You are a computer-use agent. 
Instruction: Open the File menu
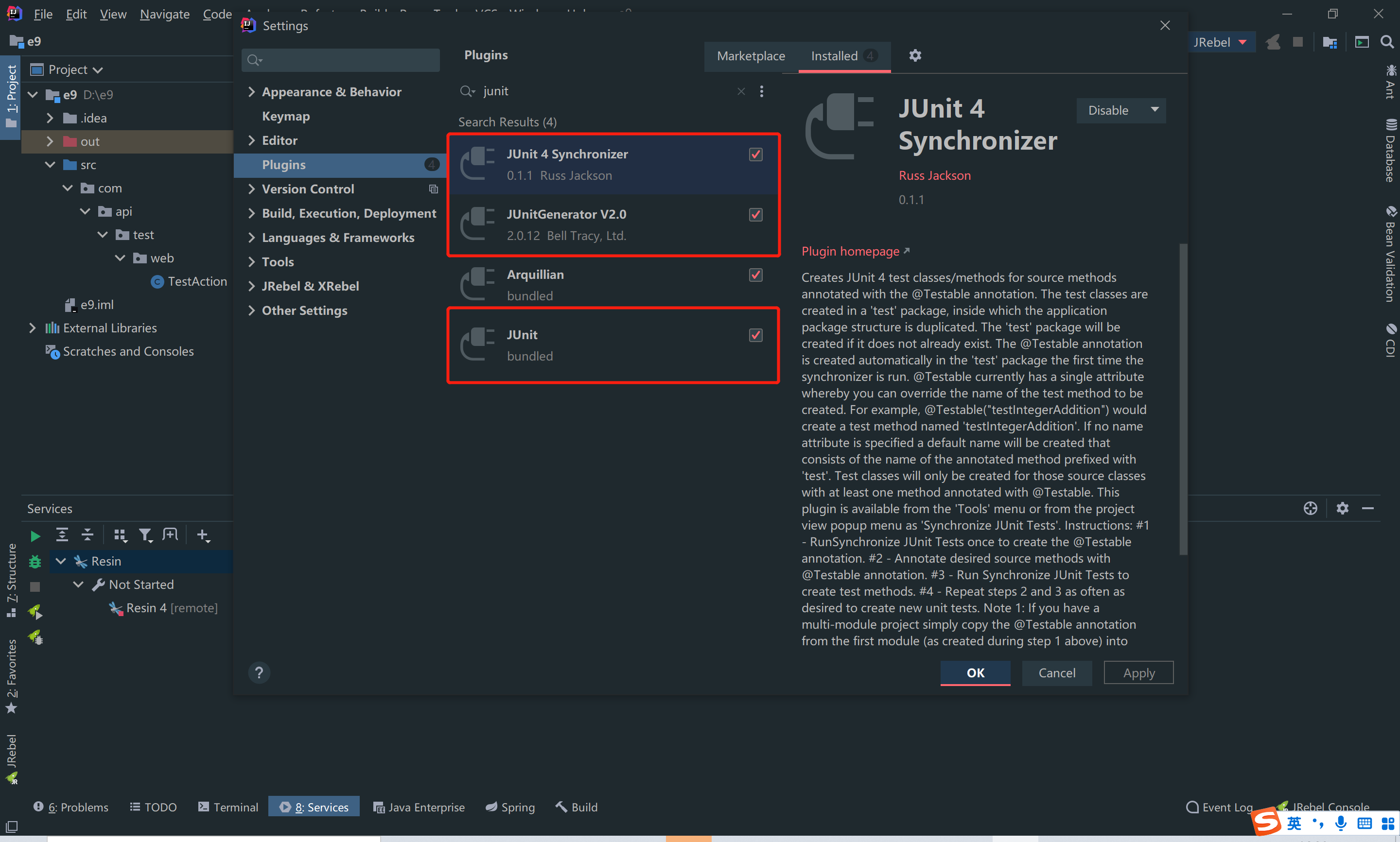(43, 14)
